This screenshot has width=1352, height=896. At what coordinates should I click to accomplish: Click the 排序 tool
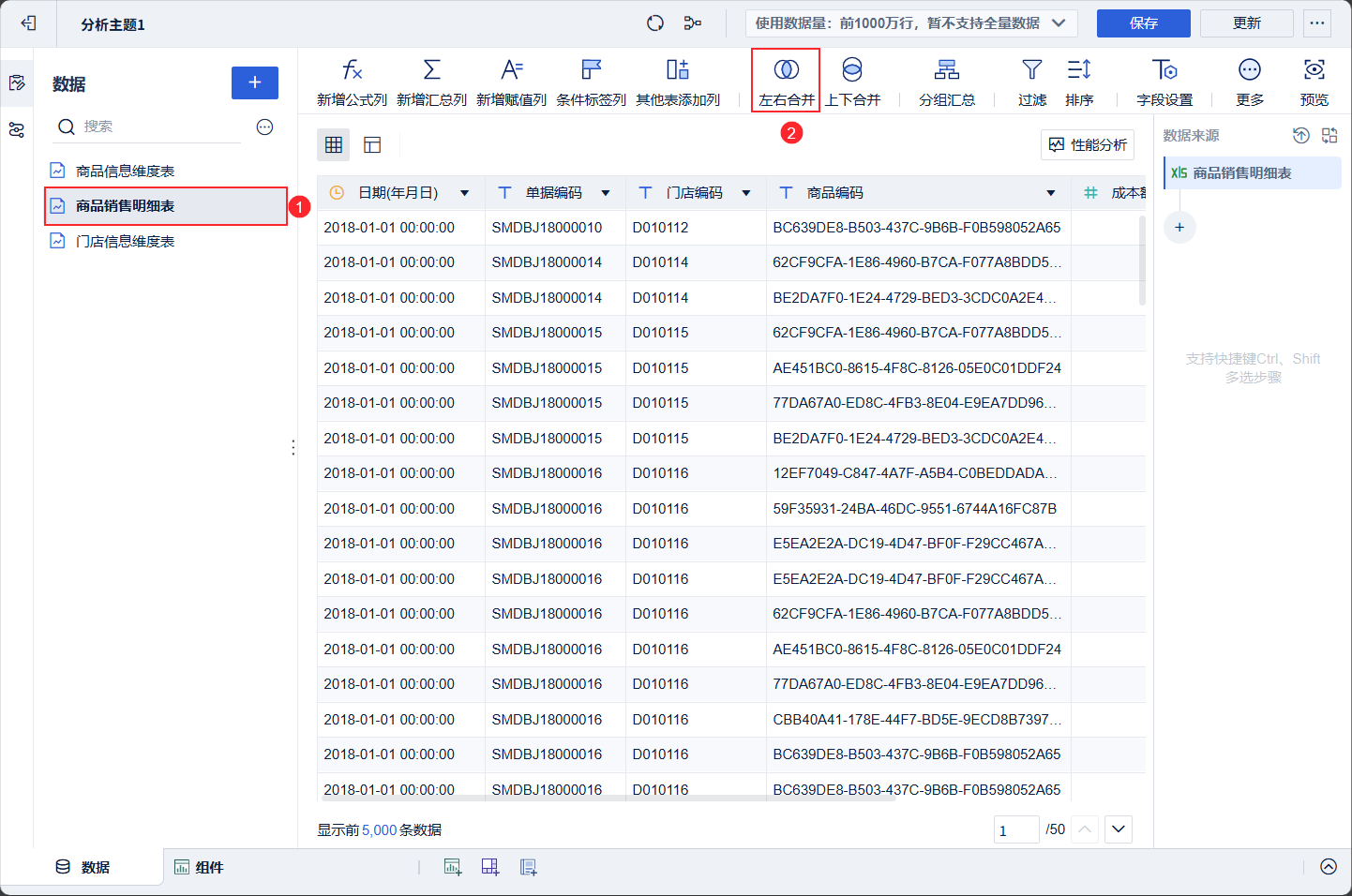point(1079,82)
